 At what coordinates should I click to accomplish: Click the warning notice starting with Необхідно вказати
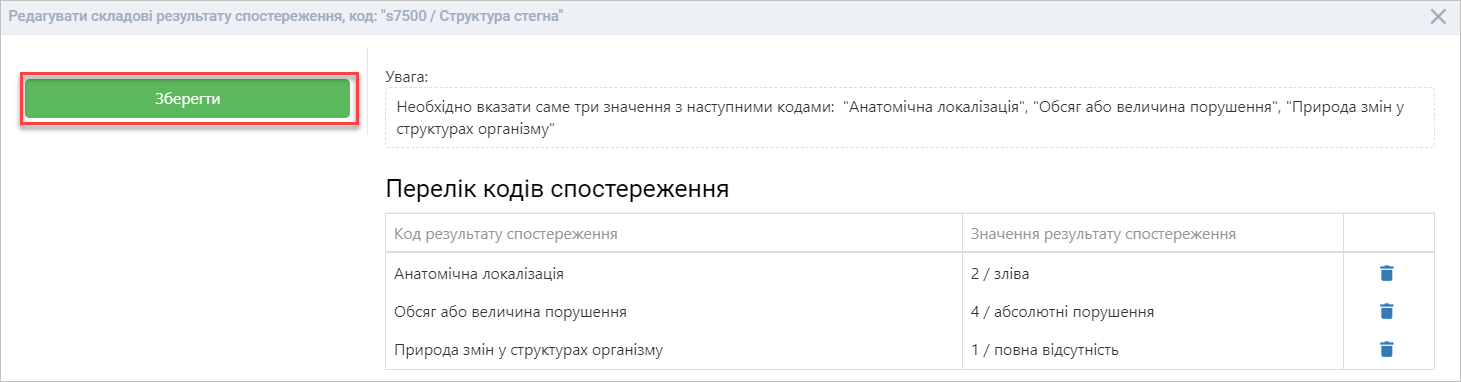[909, 117]
